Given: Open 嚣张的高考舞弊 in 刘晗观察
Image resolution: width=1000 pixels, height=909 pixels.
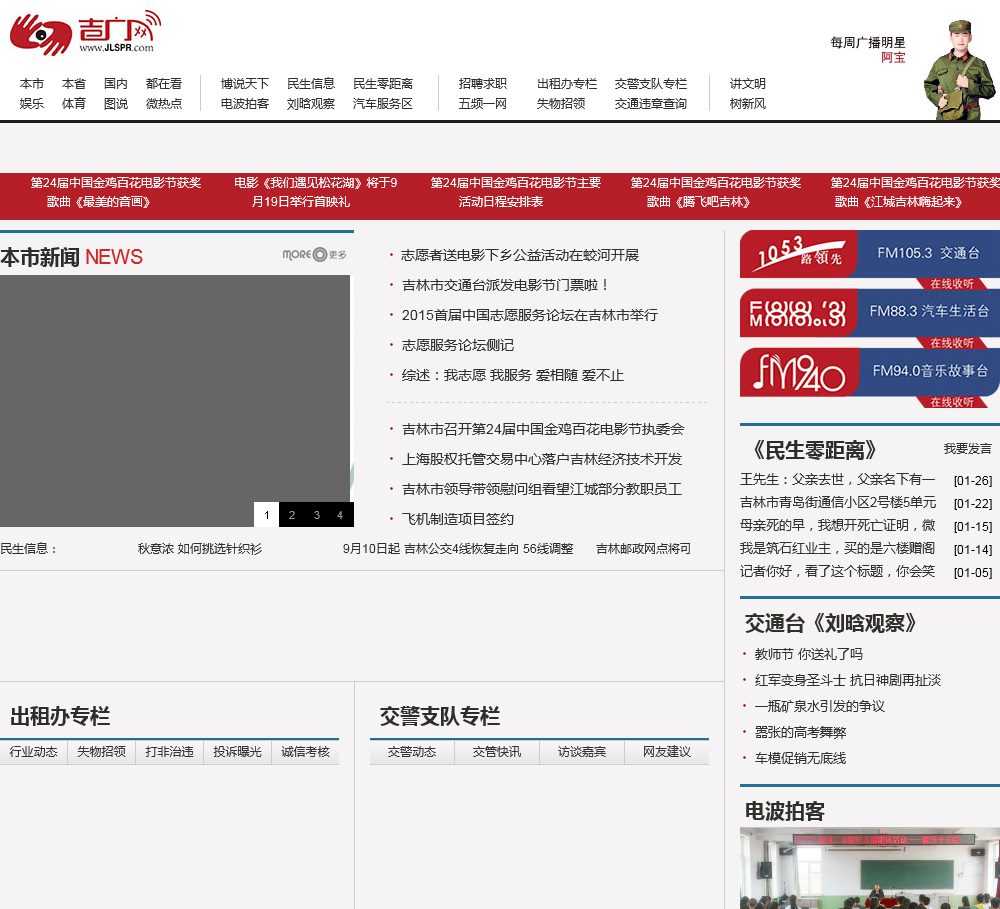Looking at the screenshot, I should coord(800,732).
